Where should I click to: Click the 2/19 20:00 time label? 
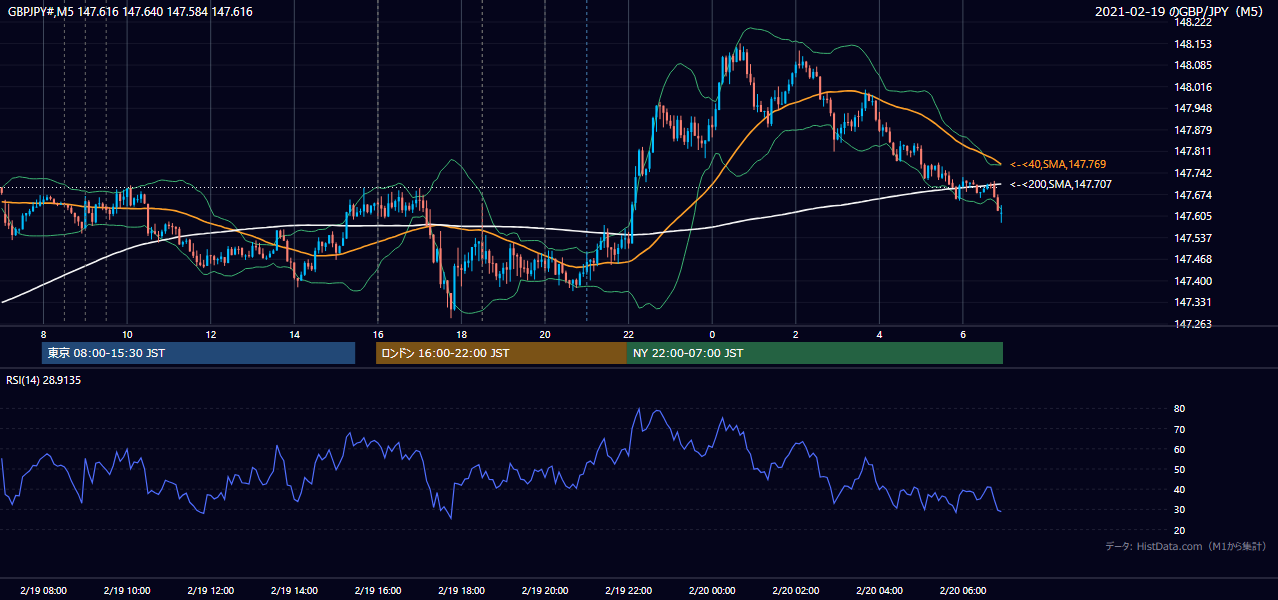pyautogui.click(x=544, y=591)
